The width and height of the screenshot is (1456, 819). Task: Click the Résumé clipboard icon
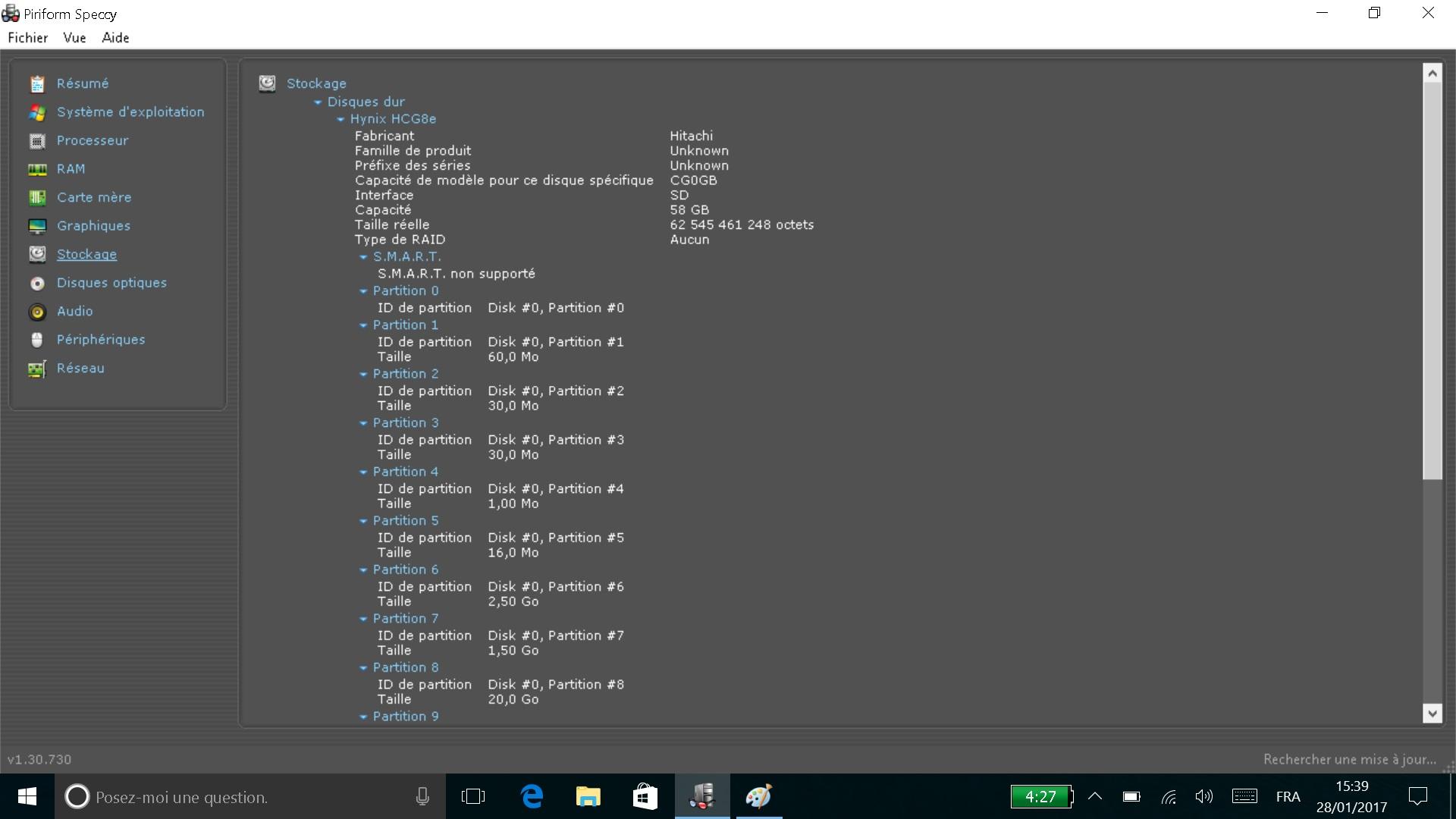37,84
